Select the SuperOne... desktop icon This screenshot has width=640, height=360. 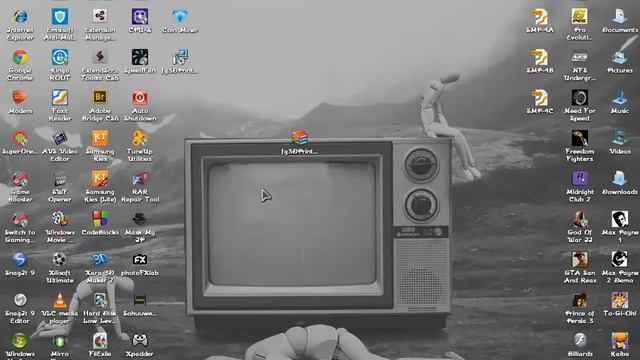pyautogui.click(x=20, y=138)
